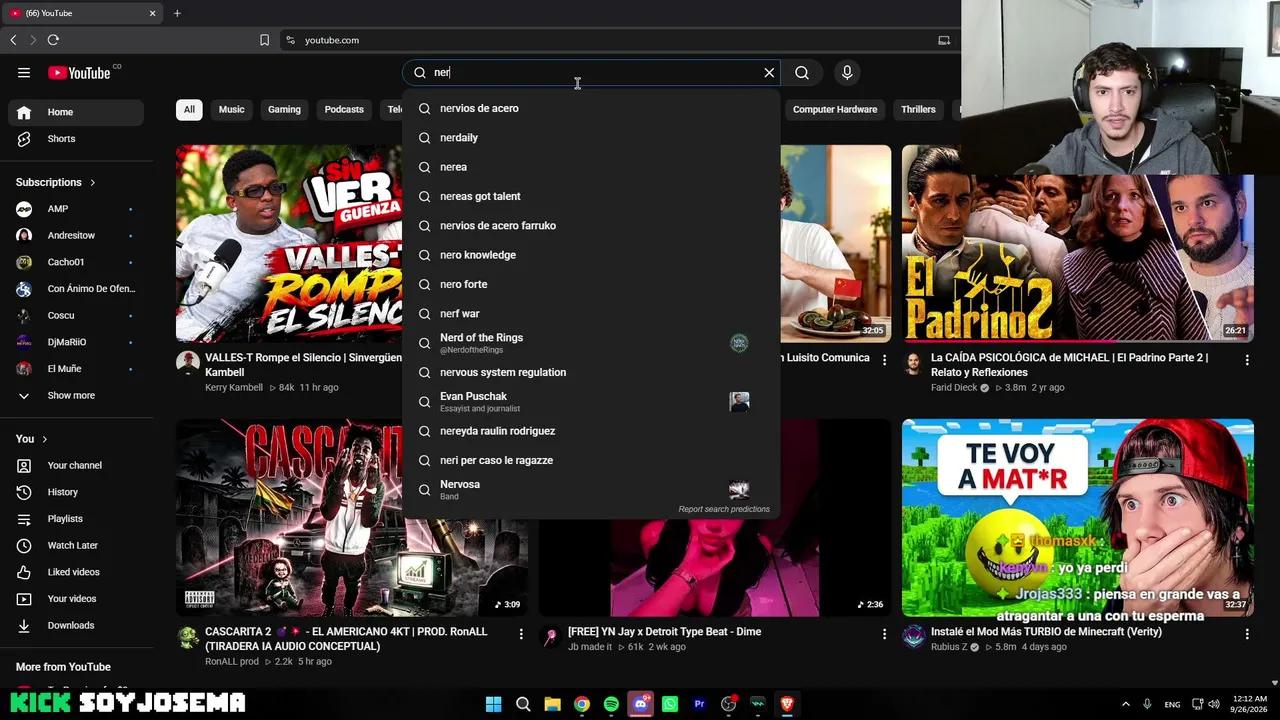Select suggestion 'nereas got talent'
1280x720 pixels.
click(x=591, y=196)
